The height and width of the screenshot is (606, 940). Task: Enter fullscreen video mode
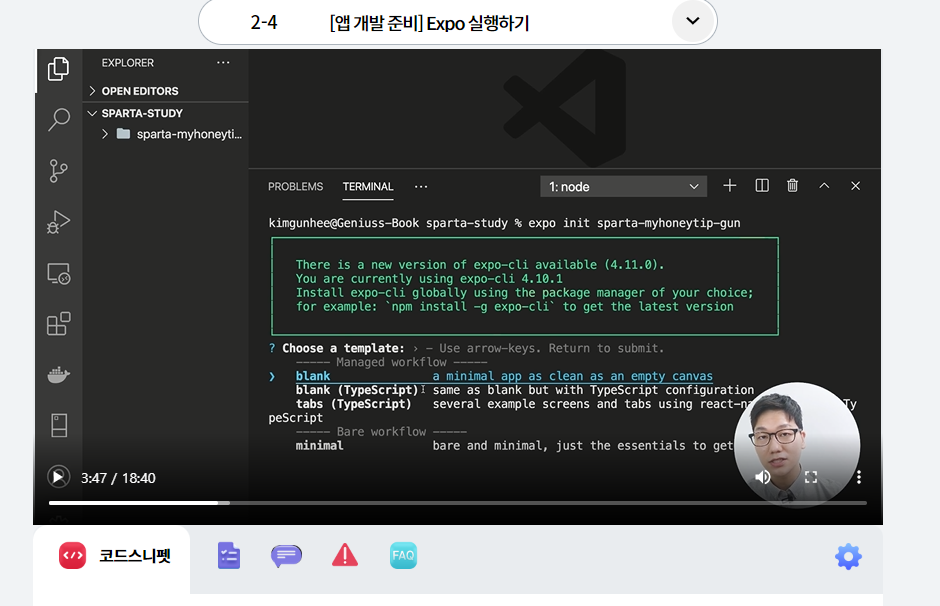point(811,477)
